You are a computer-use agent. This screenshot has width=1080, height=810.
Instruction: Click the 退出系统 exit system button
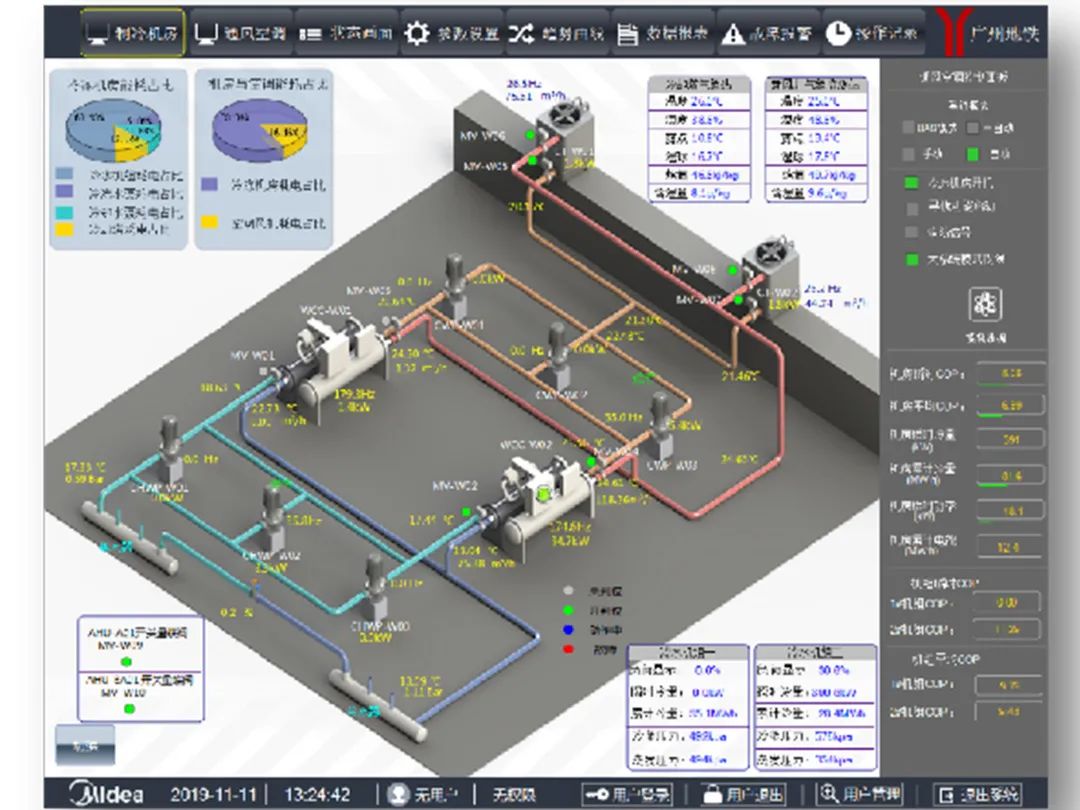pyautogui.click(x=978, y=794)
